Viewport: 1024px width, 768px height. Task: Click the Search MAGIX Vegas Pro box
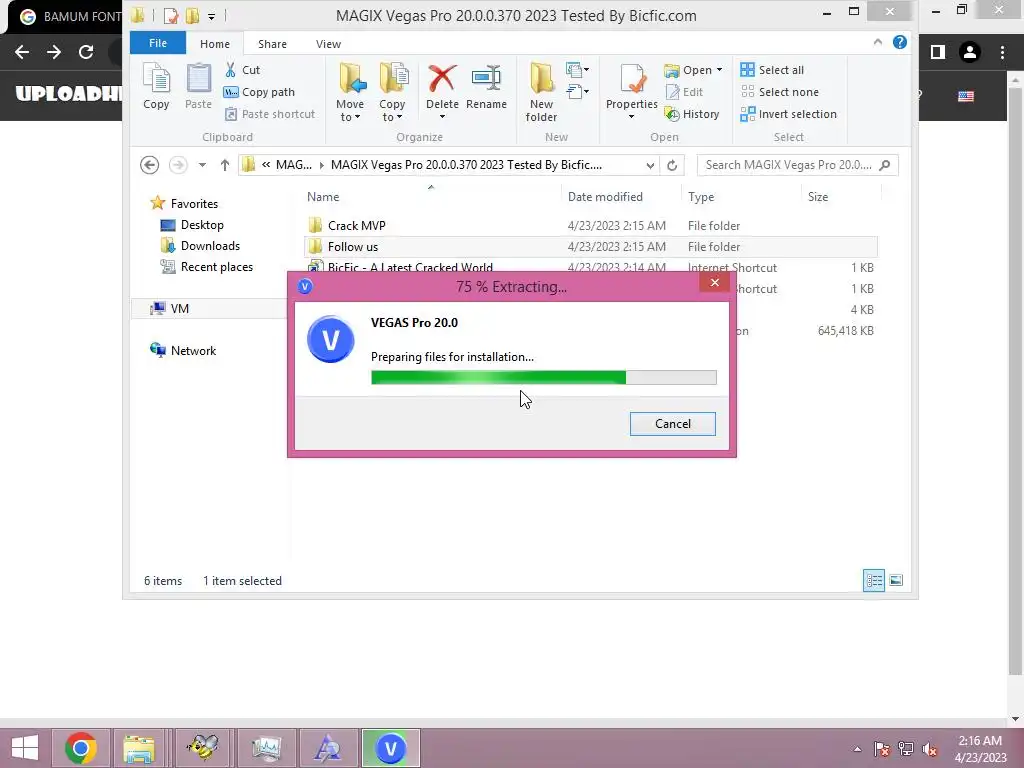click(797, 165)
